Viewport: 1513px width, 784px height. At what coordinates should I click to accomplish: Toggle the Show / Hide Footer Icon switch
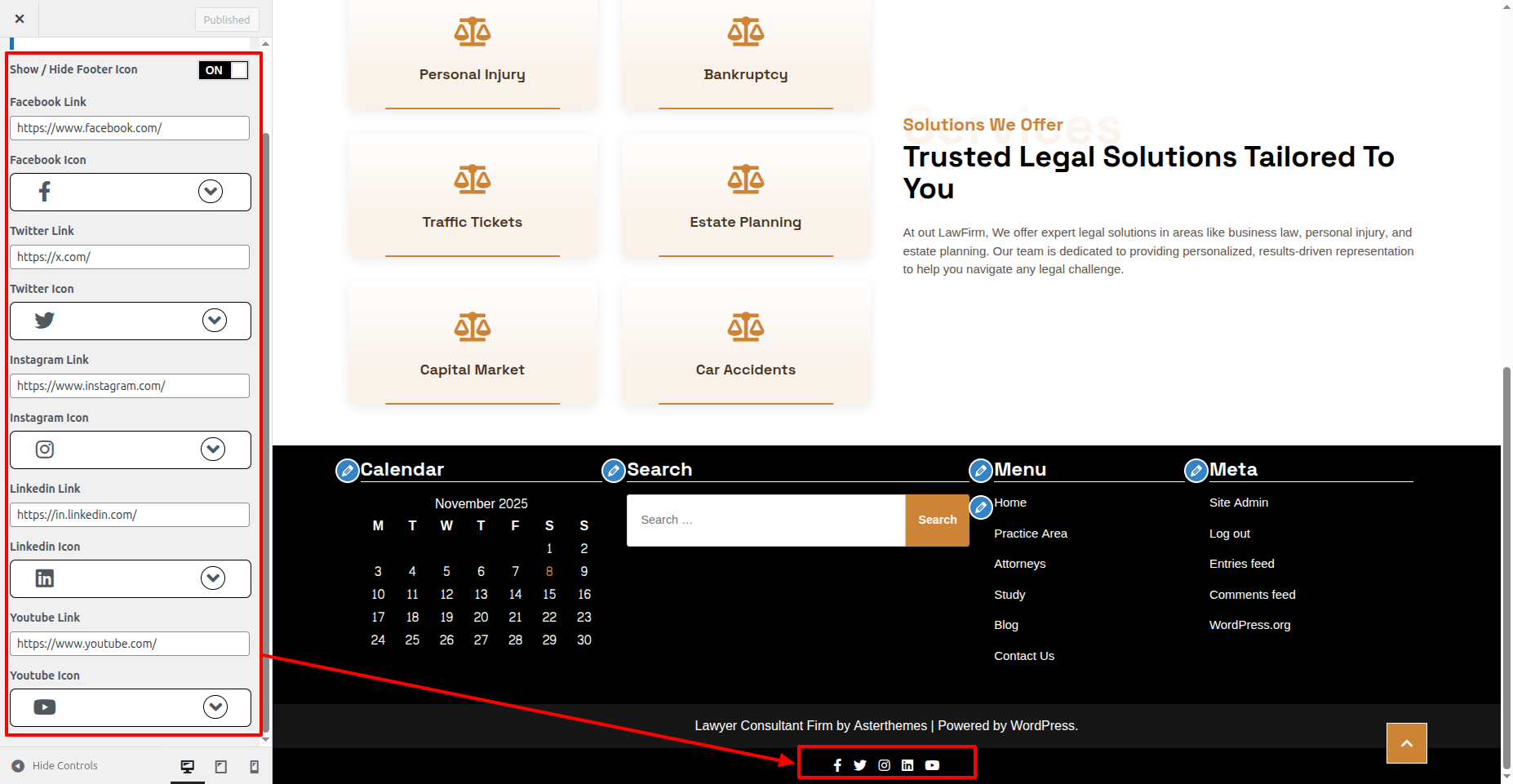point(223,70)
